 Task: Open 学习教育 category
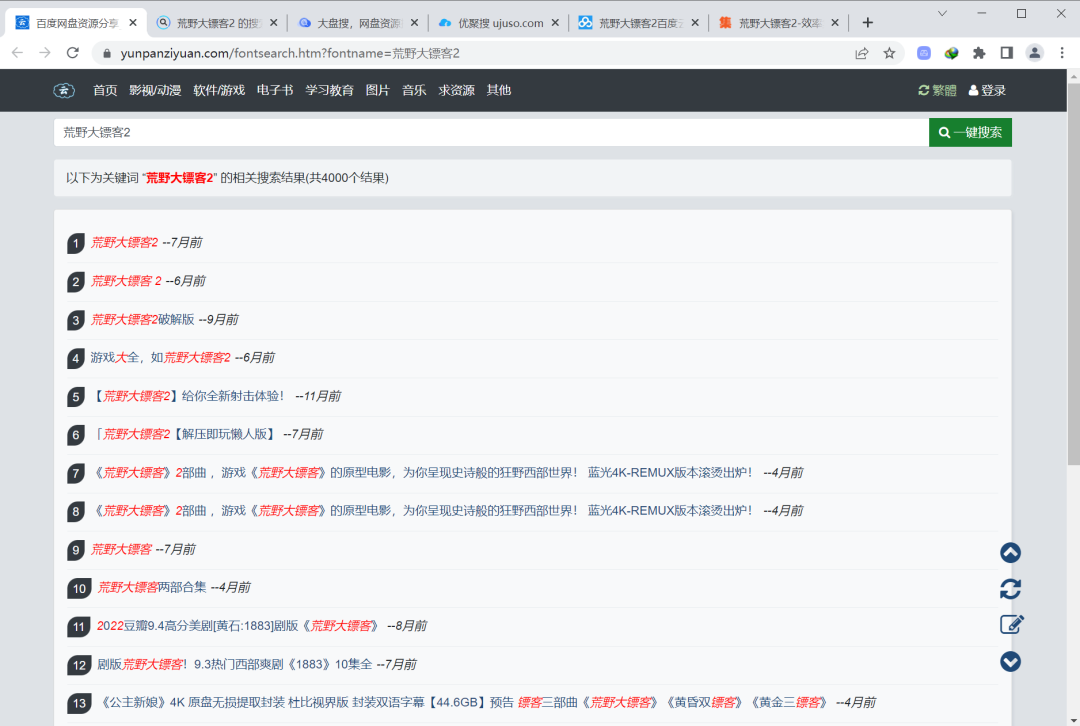329,90
